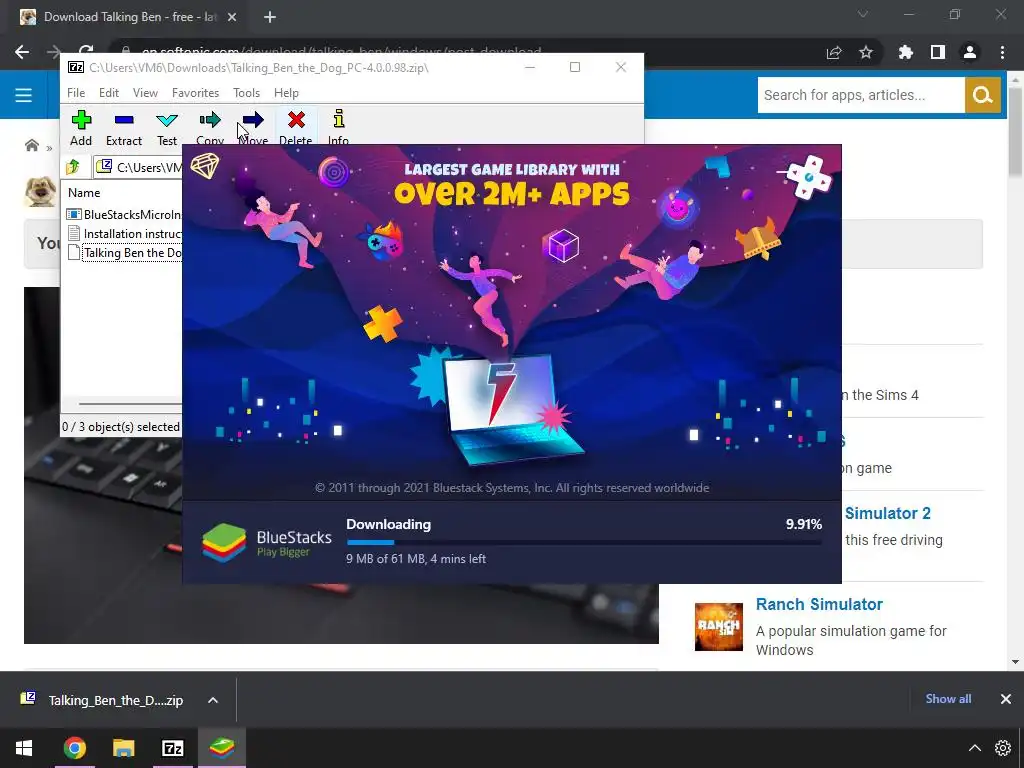Reload the page in Chrome
This screenshot has width=1024, height=768.
[86, 51]
